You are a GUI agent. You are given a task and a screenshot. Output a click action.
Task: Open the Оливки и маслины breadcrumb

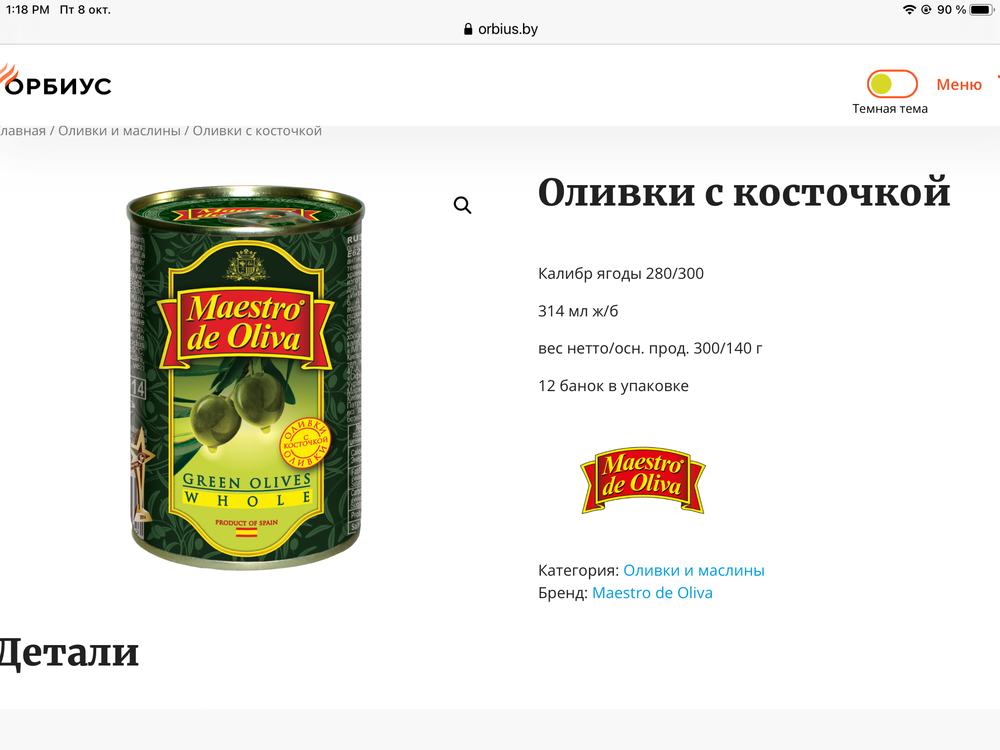[x=119, y=131]
